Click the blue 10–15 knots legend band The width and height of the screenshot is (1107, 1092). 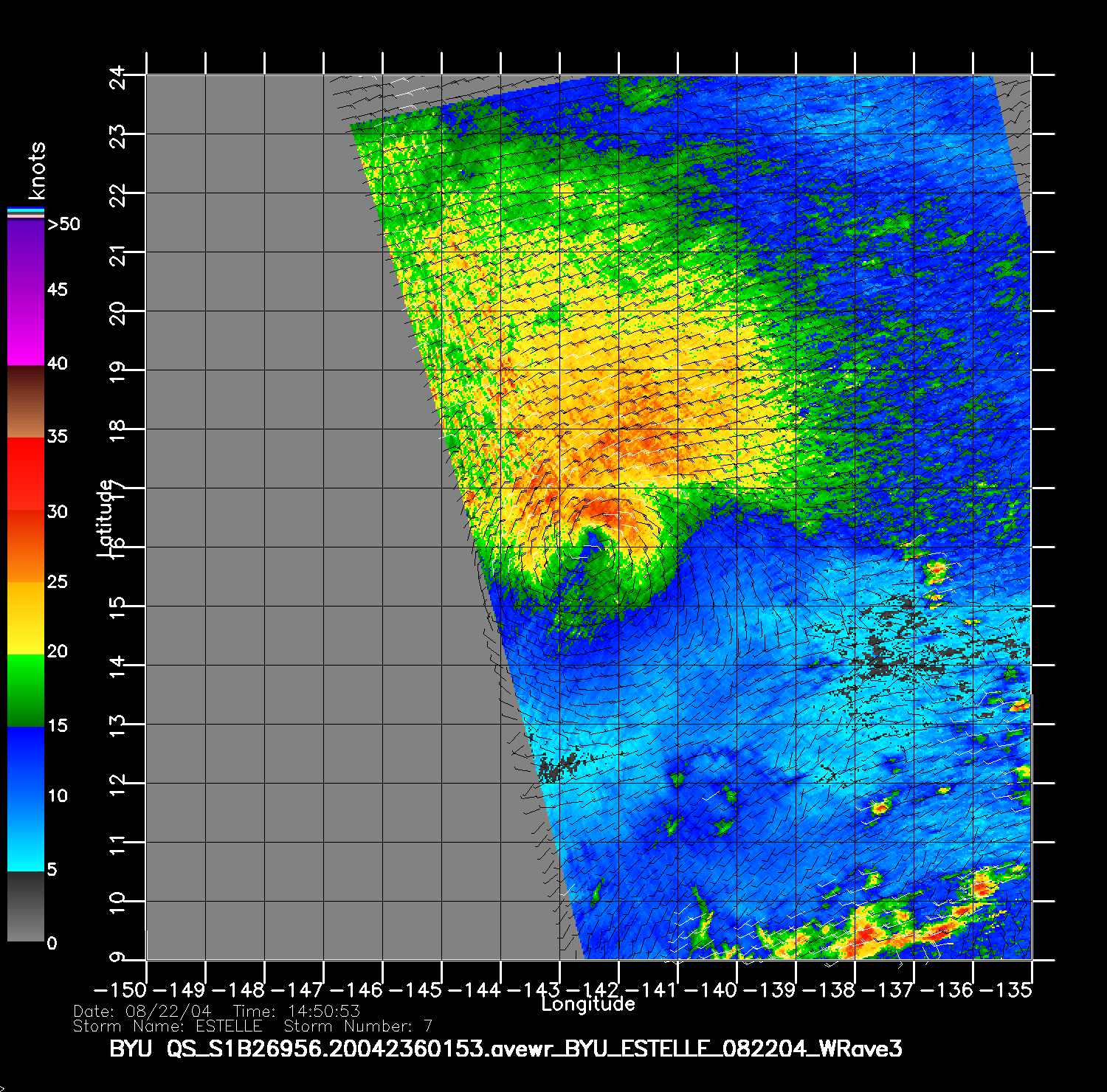25,762
